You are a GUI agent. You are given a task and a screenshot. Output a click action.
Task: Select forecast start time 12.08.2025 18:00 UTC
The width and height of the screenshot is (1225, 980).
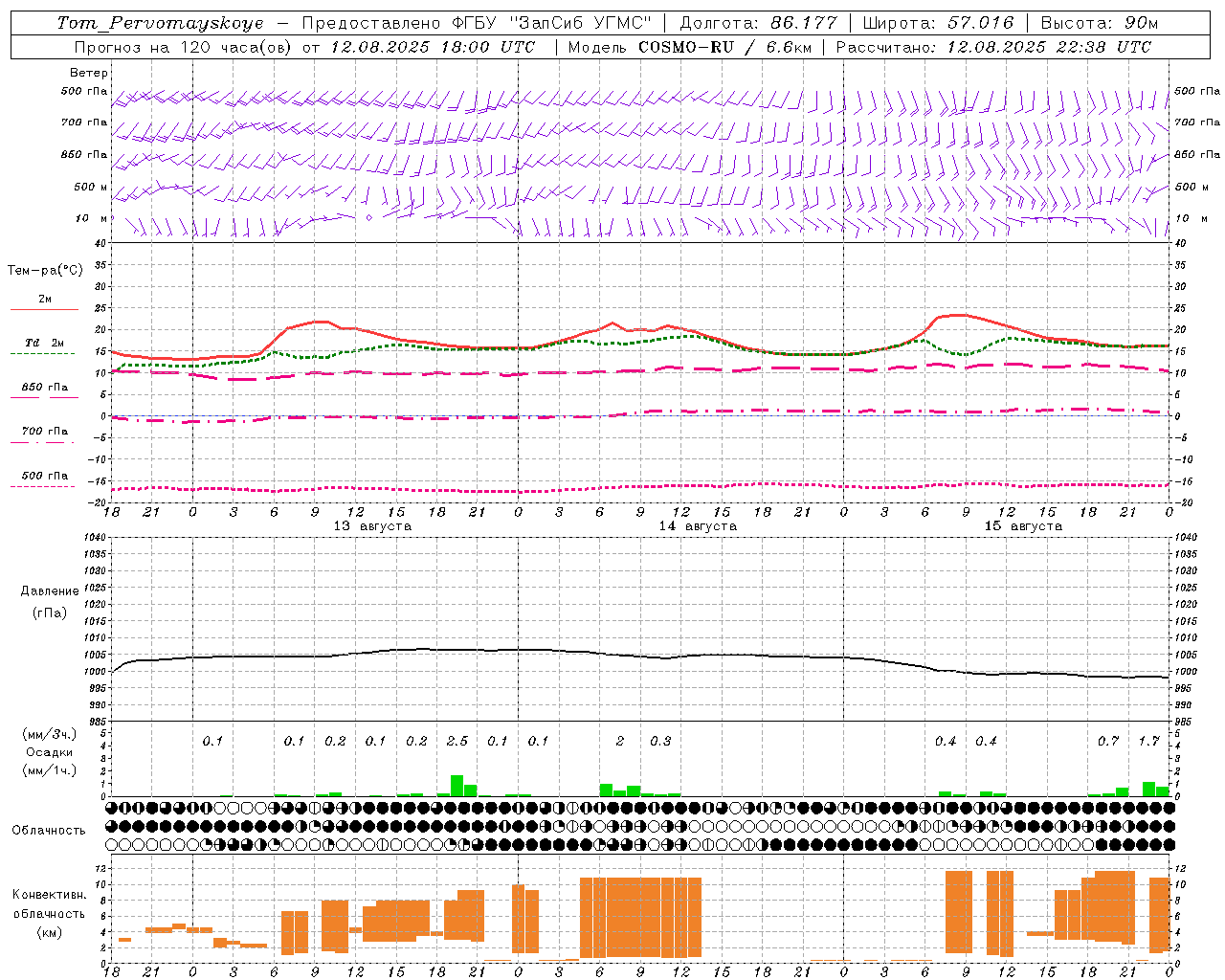point(433,47)
